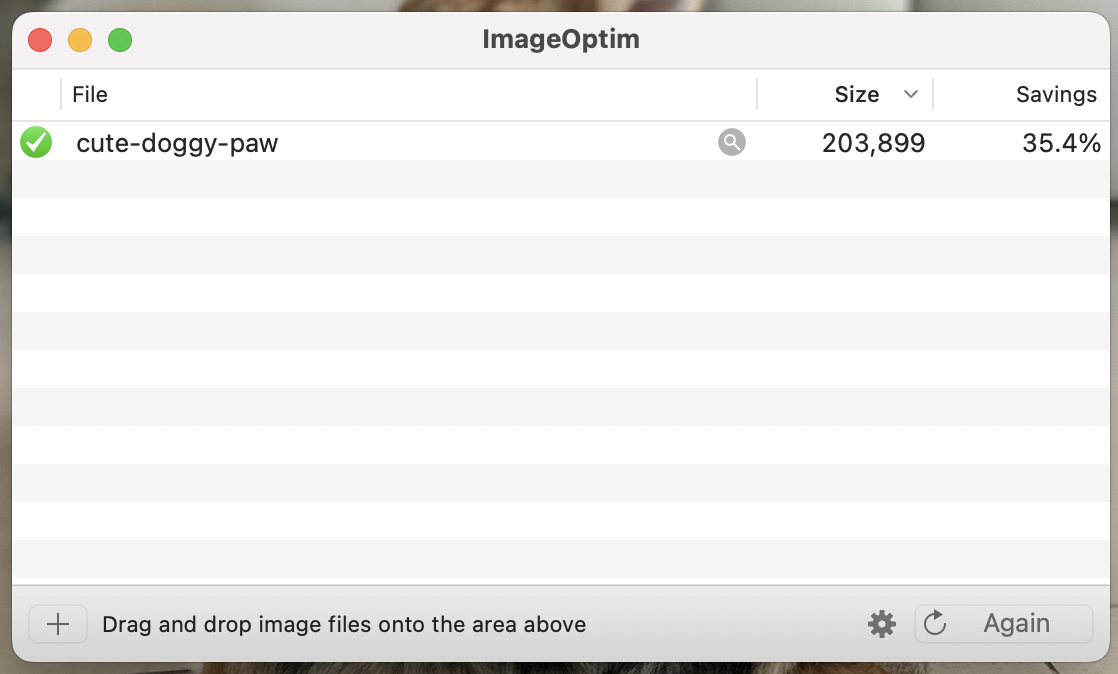
Task: Minimize the ImageOptim window
Action: [79, 39]
